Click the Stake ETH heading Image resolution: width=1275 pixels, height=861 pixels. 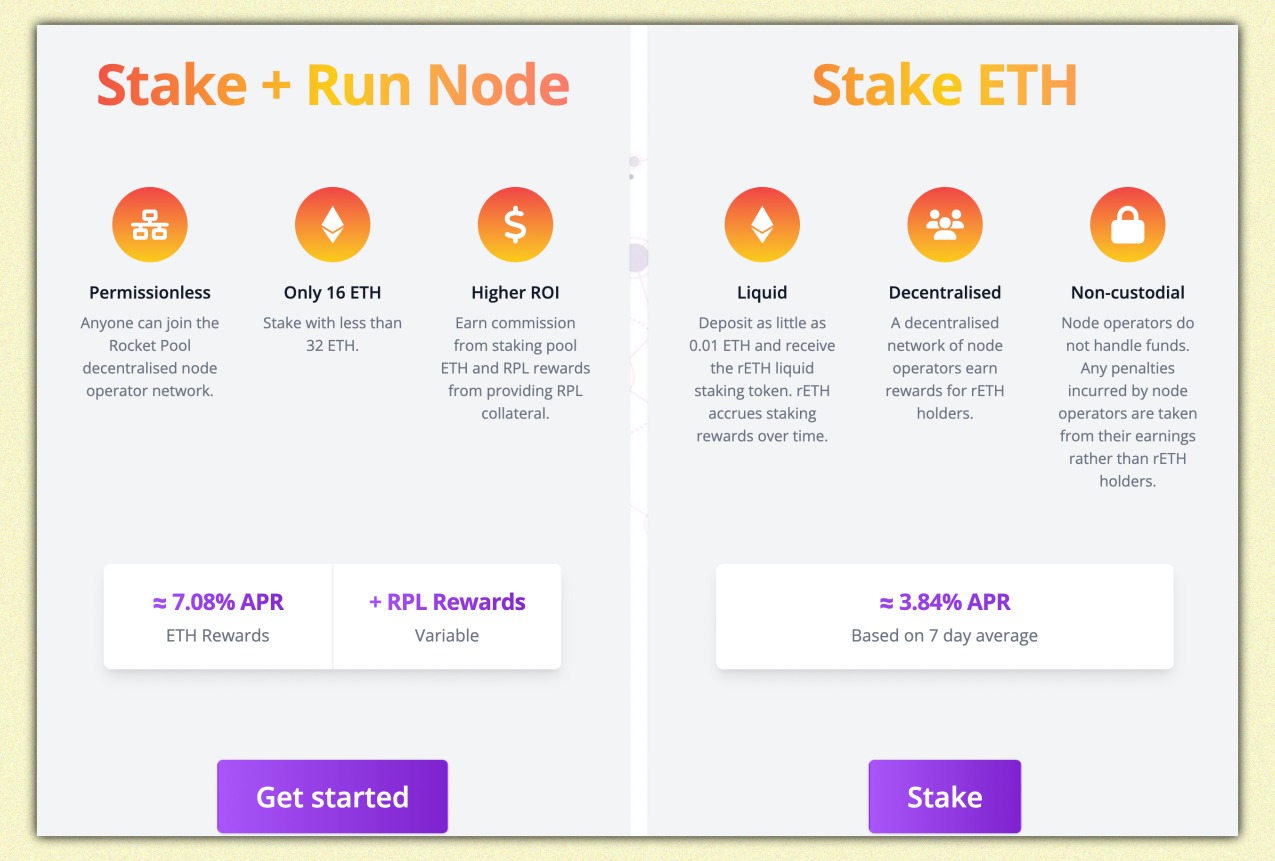pos(944,86)
